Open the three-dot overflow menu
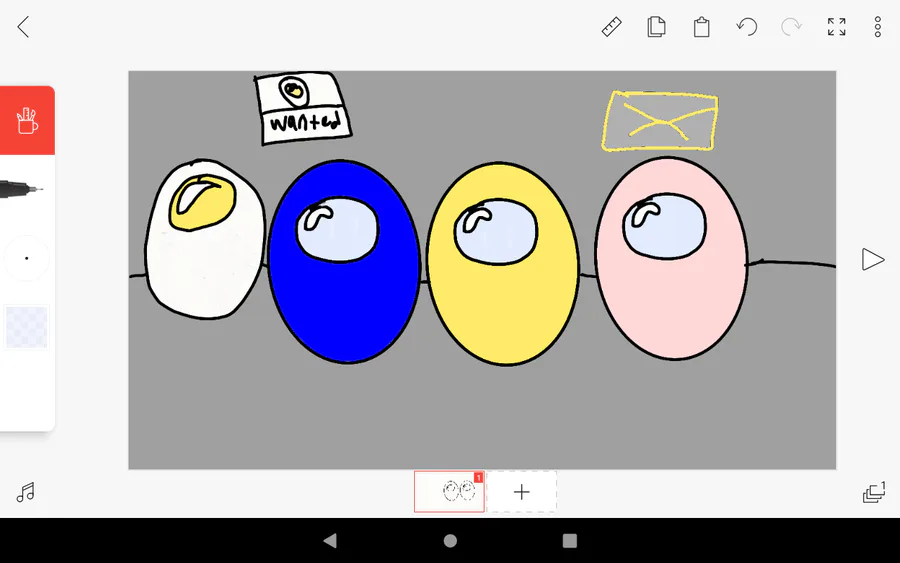900x563 pixels. (878, 27)
